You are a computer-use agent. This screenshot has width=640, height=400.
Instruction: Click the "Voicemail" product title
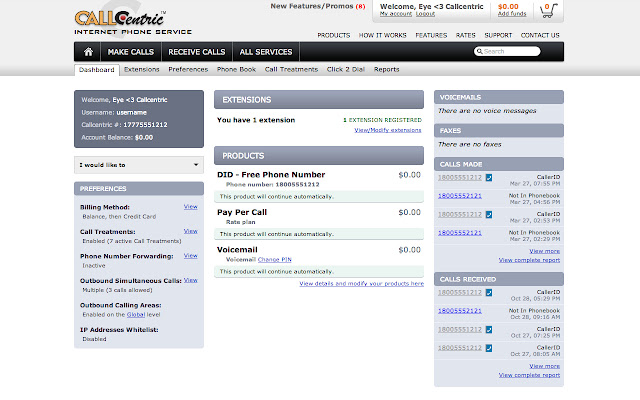237,250
